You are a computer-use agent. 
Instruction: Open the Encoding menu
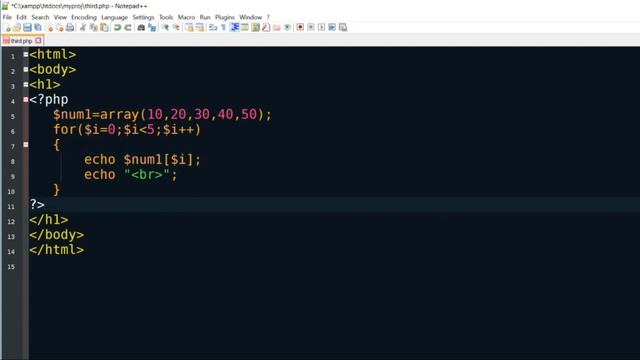coord(84,17)
